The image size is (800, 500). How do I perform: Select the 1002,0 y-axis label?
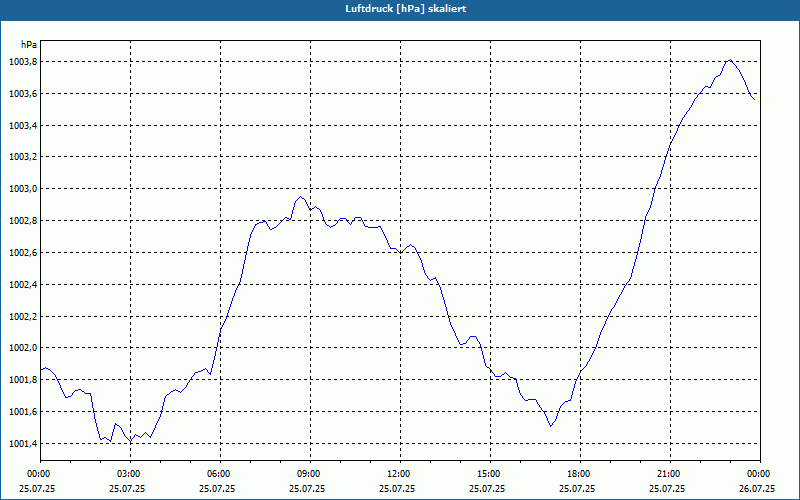pyautogui.click(x=22, y=348)
